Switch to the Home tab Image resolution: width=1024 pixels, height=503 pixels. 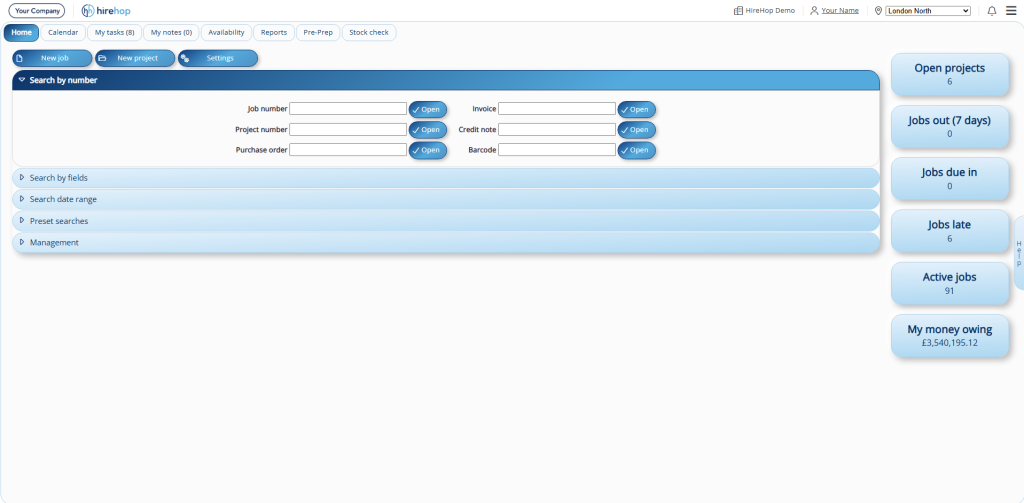22,32
